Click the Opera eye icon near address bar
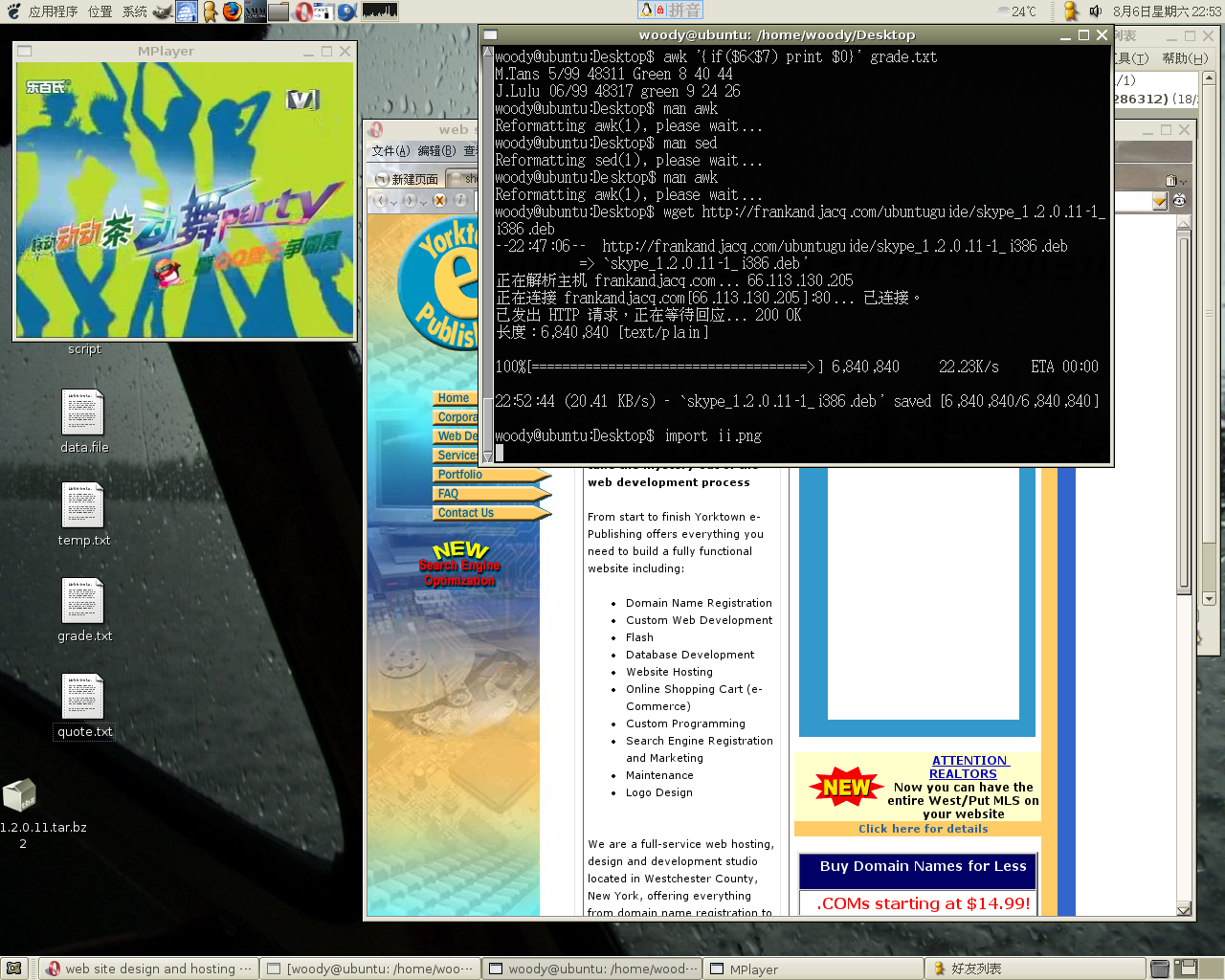The height and width of the screenshot is (980, 1225). pos(1179,200)
